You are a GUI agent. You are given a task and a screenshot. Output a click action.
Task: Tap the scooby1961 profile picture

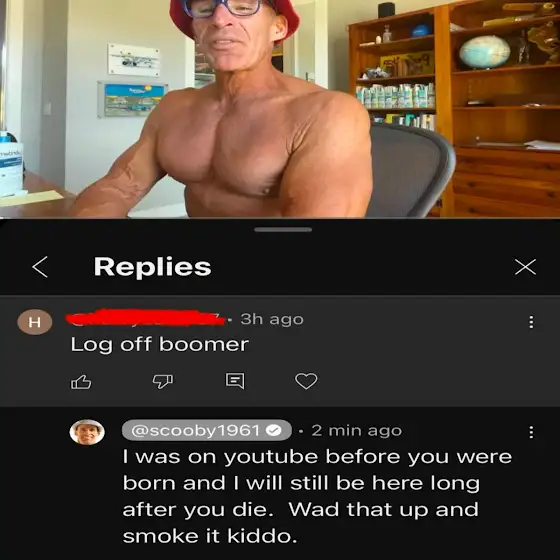(87, 432)
